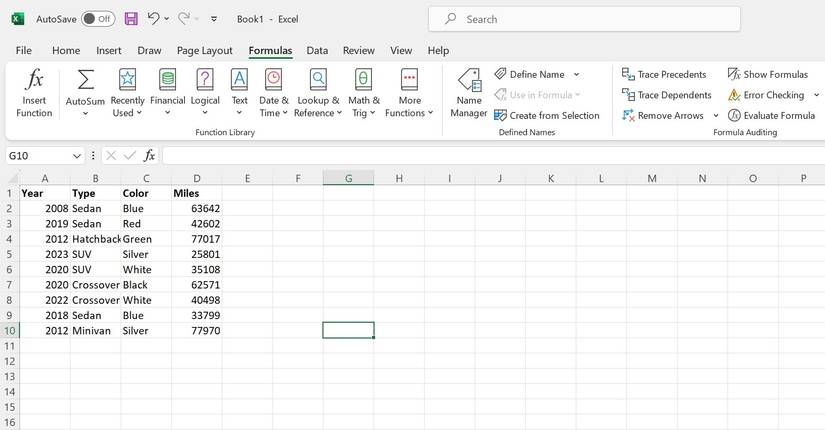Click the Use in Formula dropdown
The height and width of the screenshot is (430, 825).
pyautogui.click(x=537, y=95)
